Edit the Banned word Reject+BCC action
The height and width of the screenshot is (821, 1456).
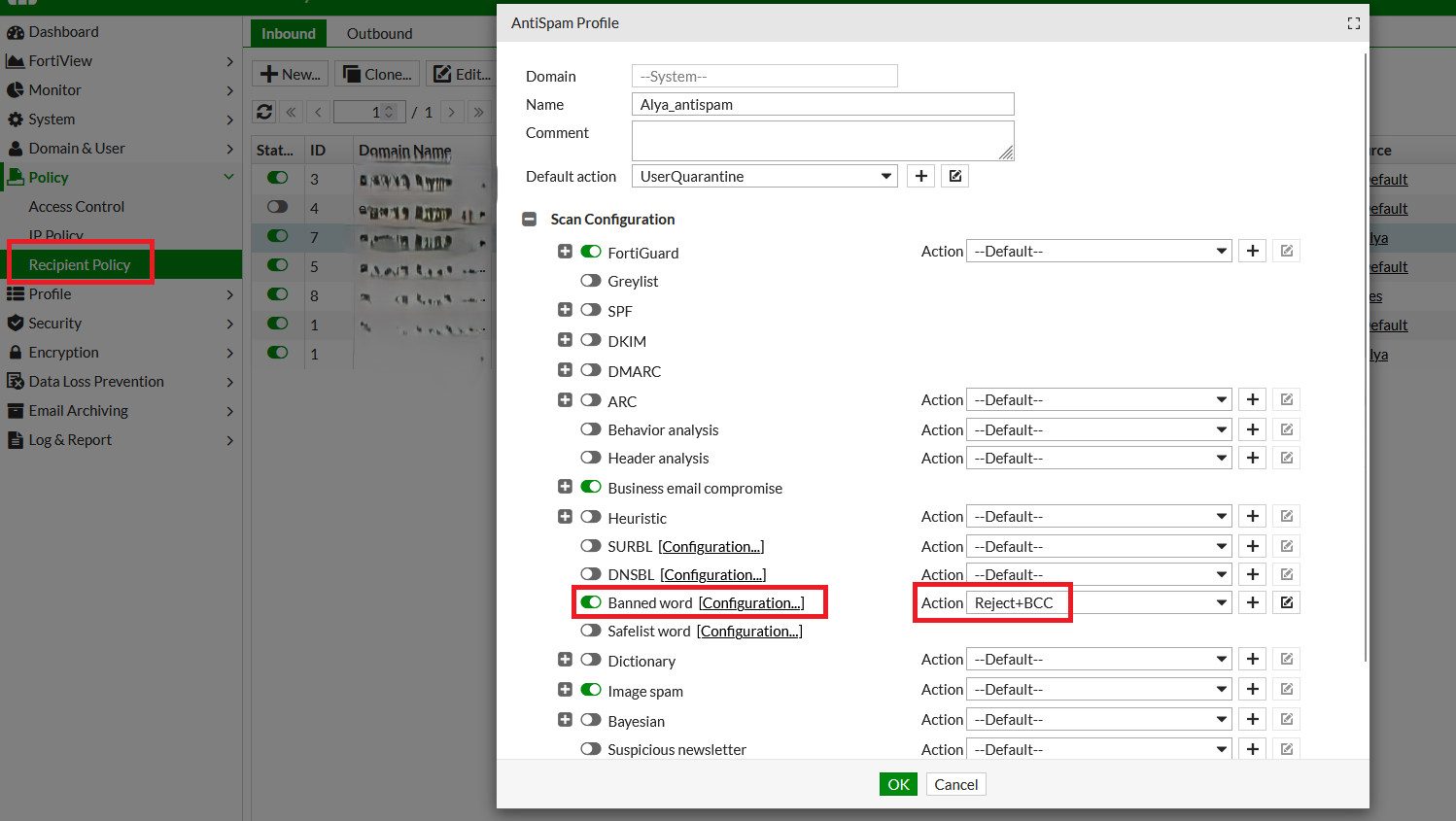[1287, 602]
